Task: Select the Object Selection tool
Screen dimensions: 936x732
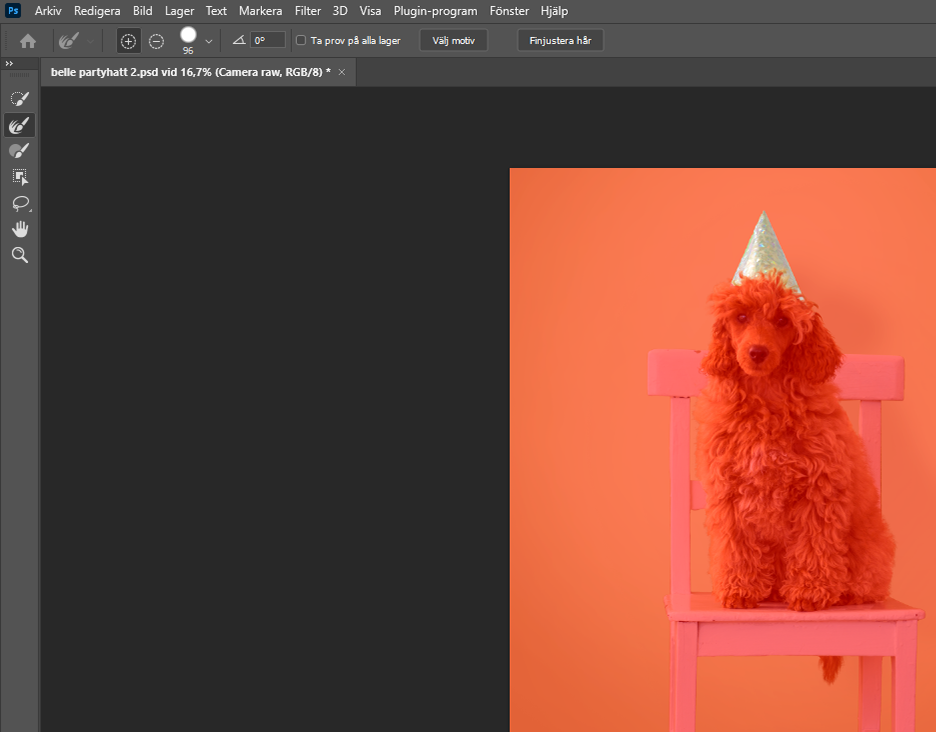Action: [x=19, y=177]
